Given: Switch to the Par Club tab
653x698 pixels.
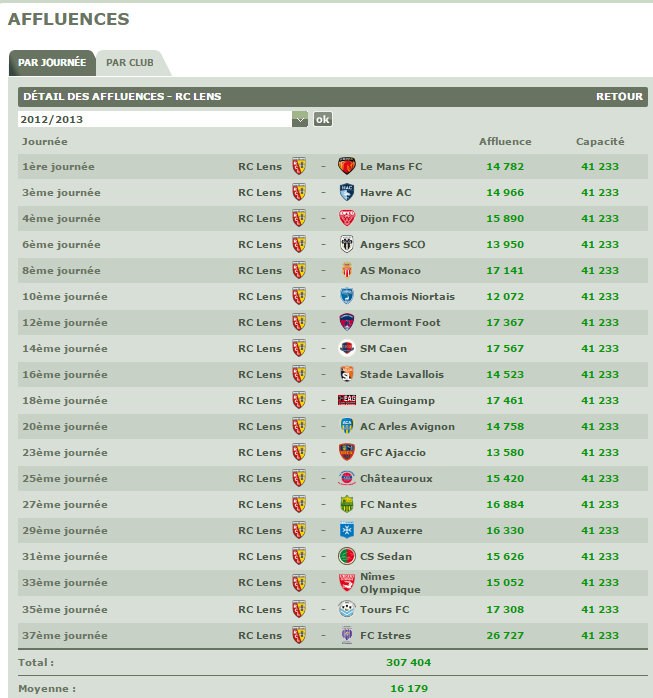Looking at the screenshot, I should pos(130,63).
